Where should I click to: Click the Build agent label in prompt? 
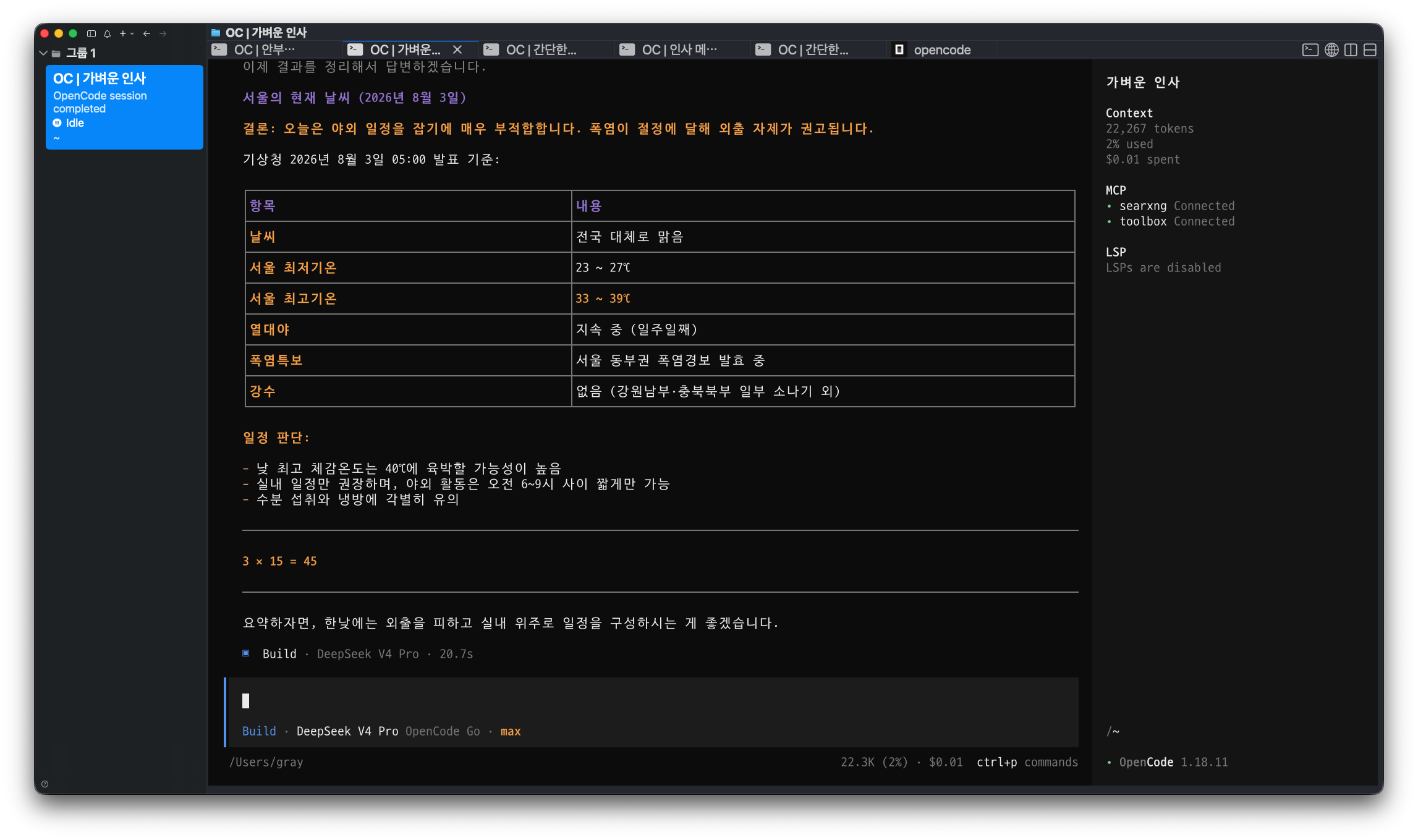(259, 731)
